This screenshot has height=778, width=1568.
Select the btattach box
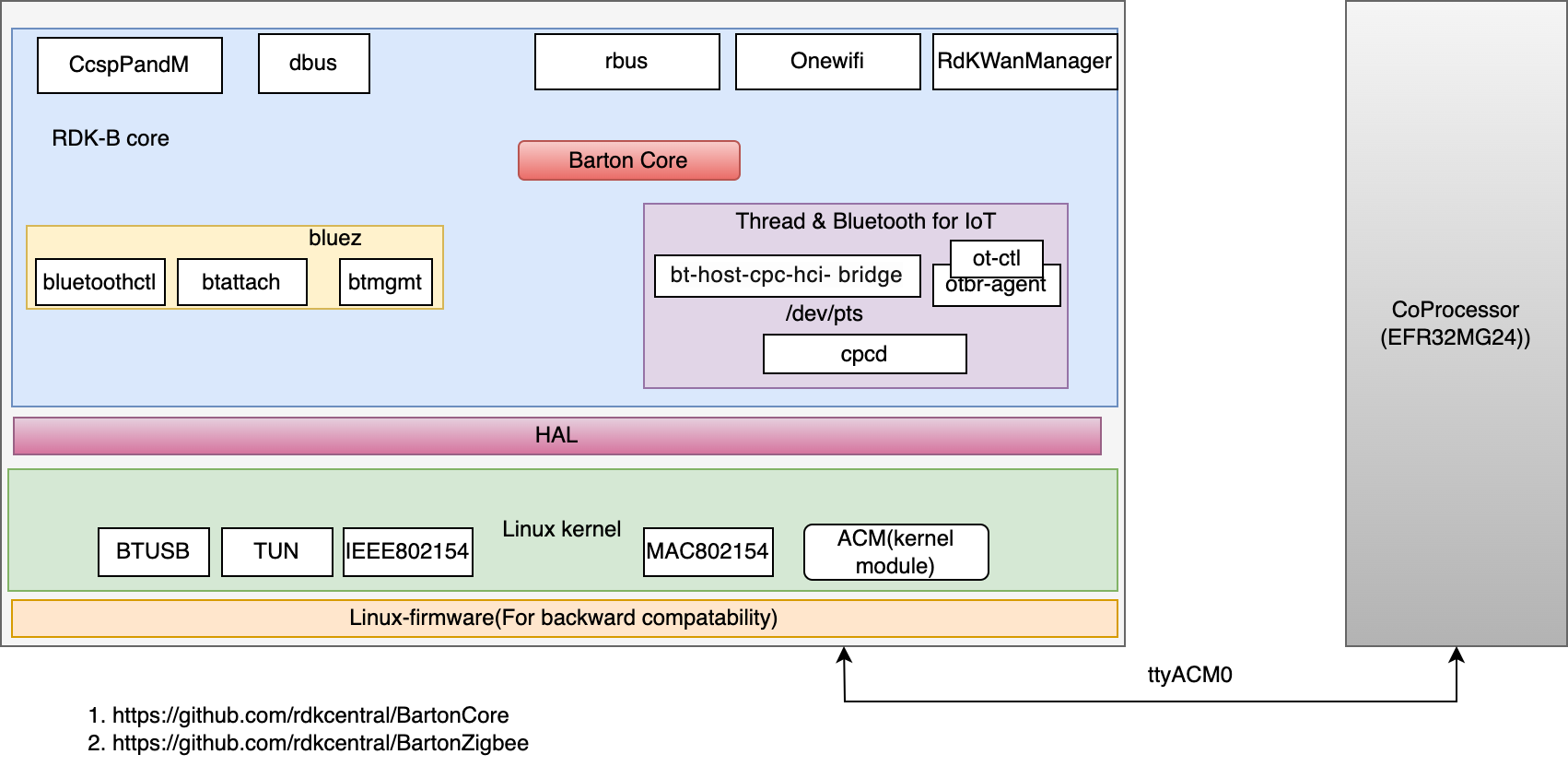tap(241, 282)
